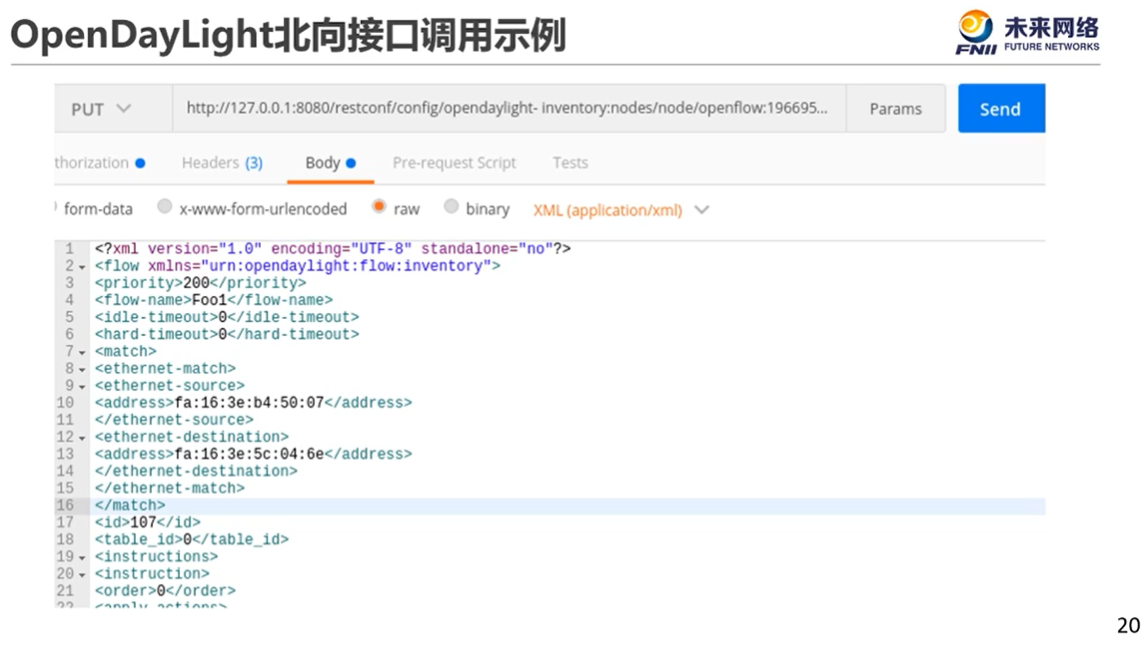Click address fa:16:3e:5c:04:6e line
Image resolution: width=1145 pixels, height=646 pixels.
pyautogui.click(x=253, y=454)
